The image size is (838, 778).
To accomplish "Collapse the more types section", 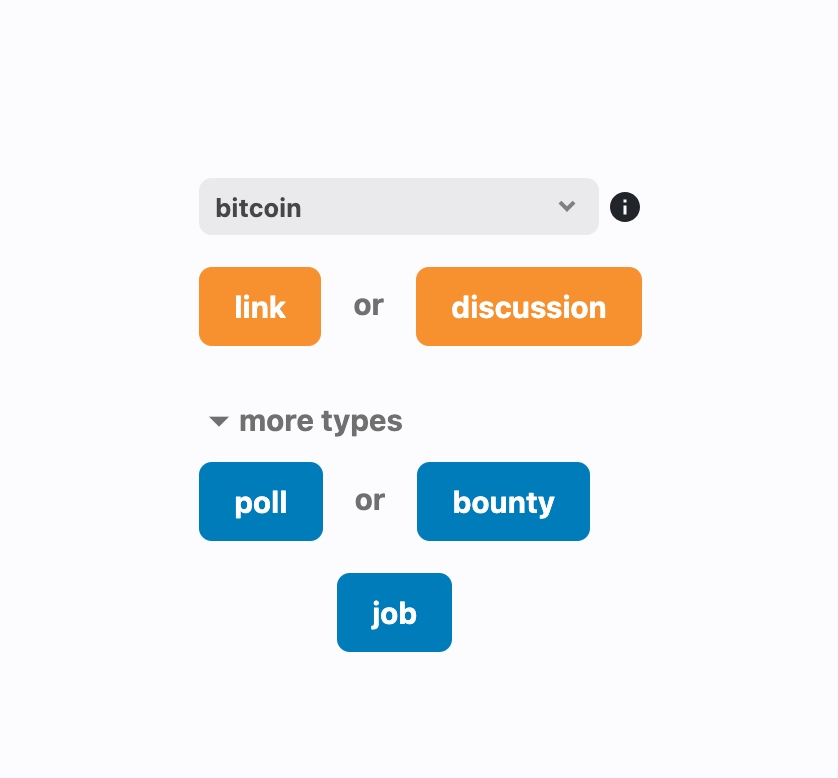I will coord(305,422).
